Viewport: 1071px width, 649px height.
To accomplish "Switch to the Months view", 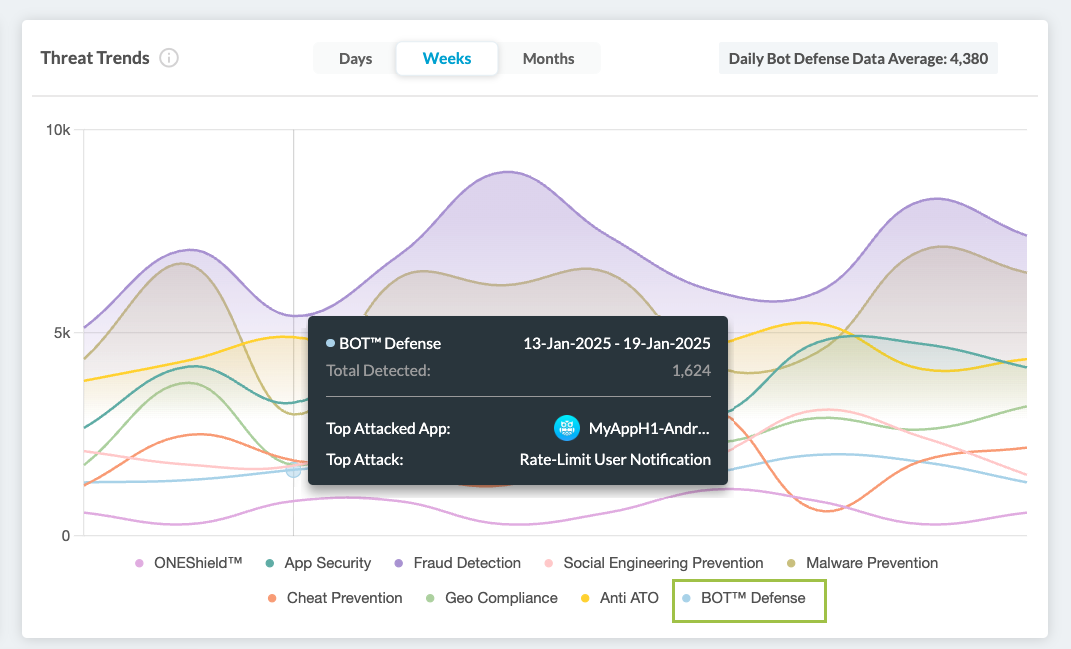I will click(x=548, y=58).
